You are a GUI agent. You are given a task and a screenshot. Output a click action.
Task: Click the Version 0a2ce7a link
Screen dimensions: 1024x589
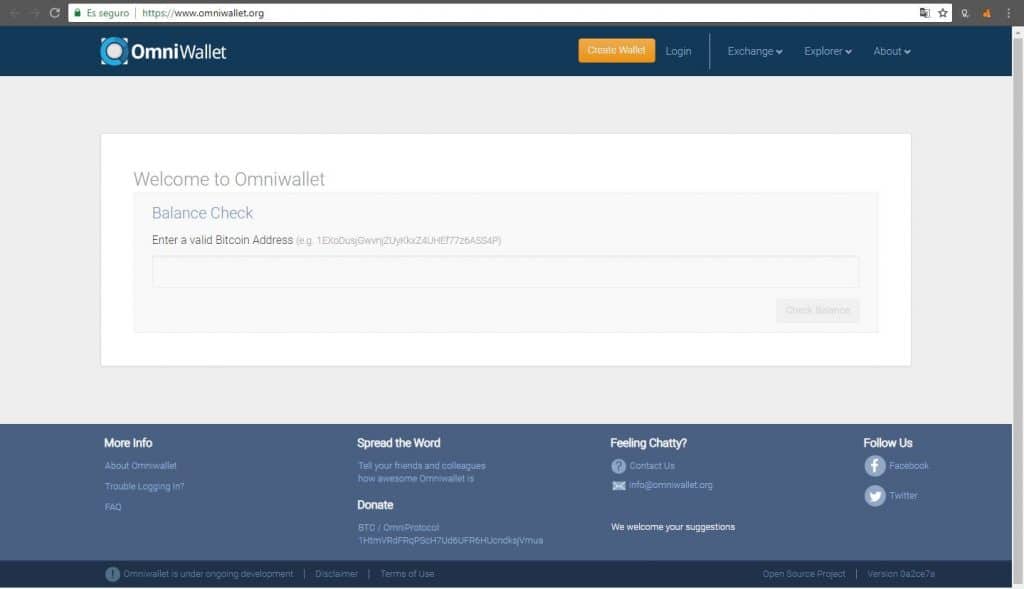(901, 574)
